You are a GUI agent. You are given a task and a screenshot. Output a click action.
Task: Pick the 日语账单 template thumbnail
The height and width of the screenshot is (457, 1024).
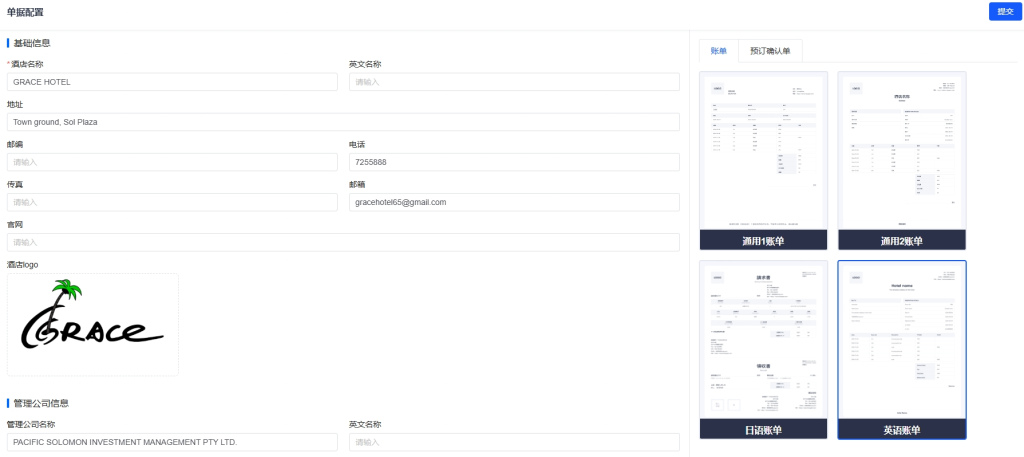763,340
